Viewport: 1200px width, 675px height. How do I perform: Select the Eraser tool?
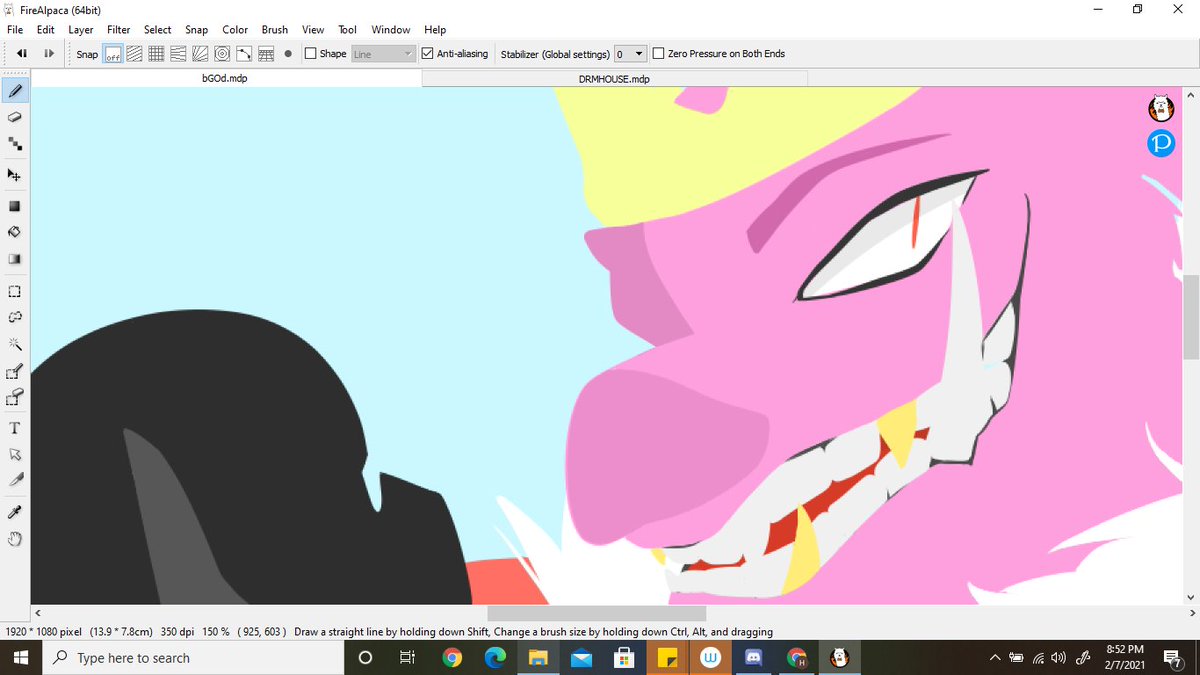[15, 118]
